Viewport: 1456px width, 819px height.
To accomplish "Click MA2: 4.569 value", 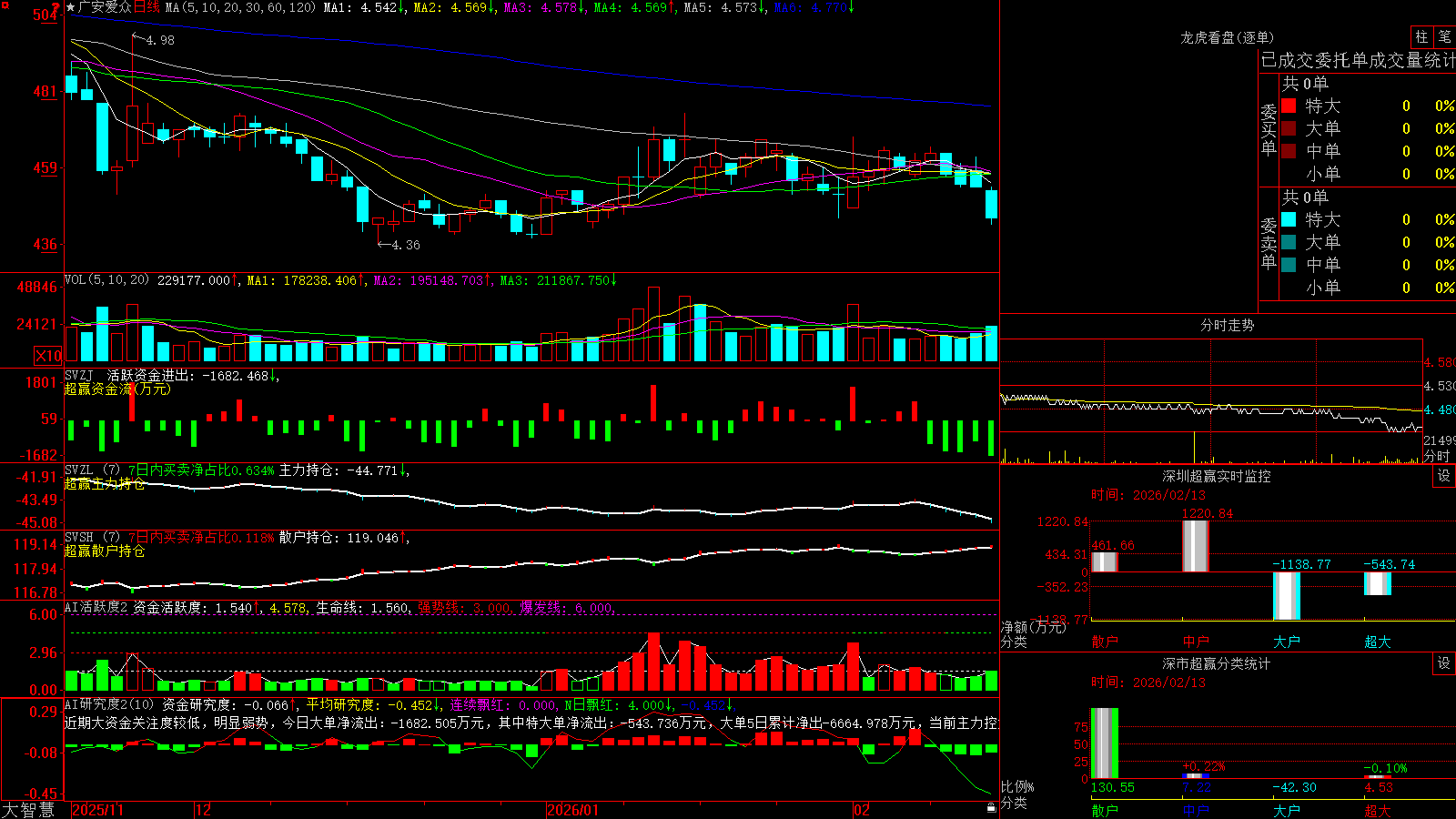I will [x=453, y=7].
